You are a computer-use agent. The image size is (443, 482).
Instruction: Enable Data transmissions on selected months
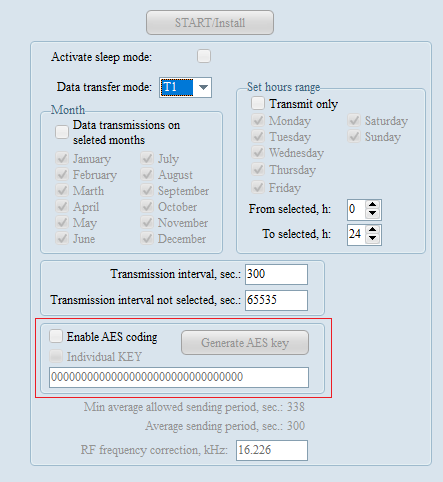coord(62,132)
